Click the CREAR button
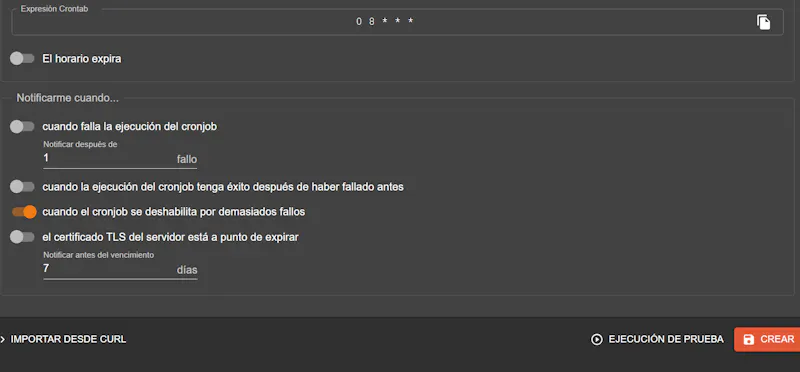This screenshot has width=800, height=372. point(767,339)
